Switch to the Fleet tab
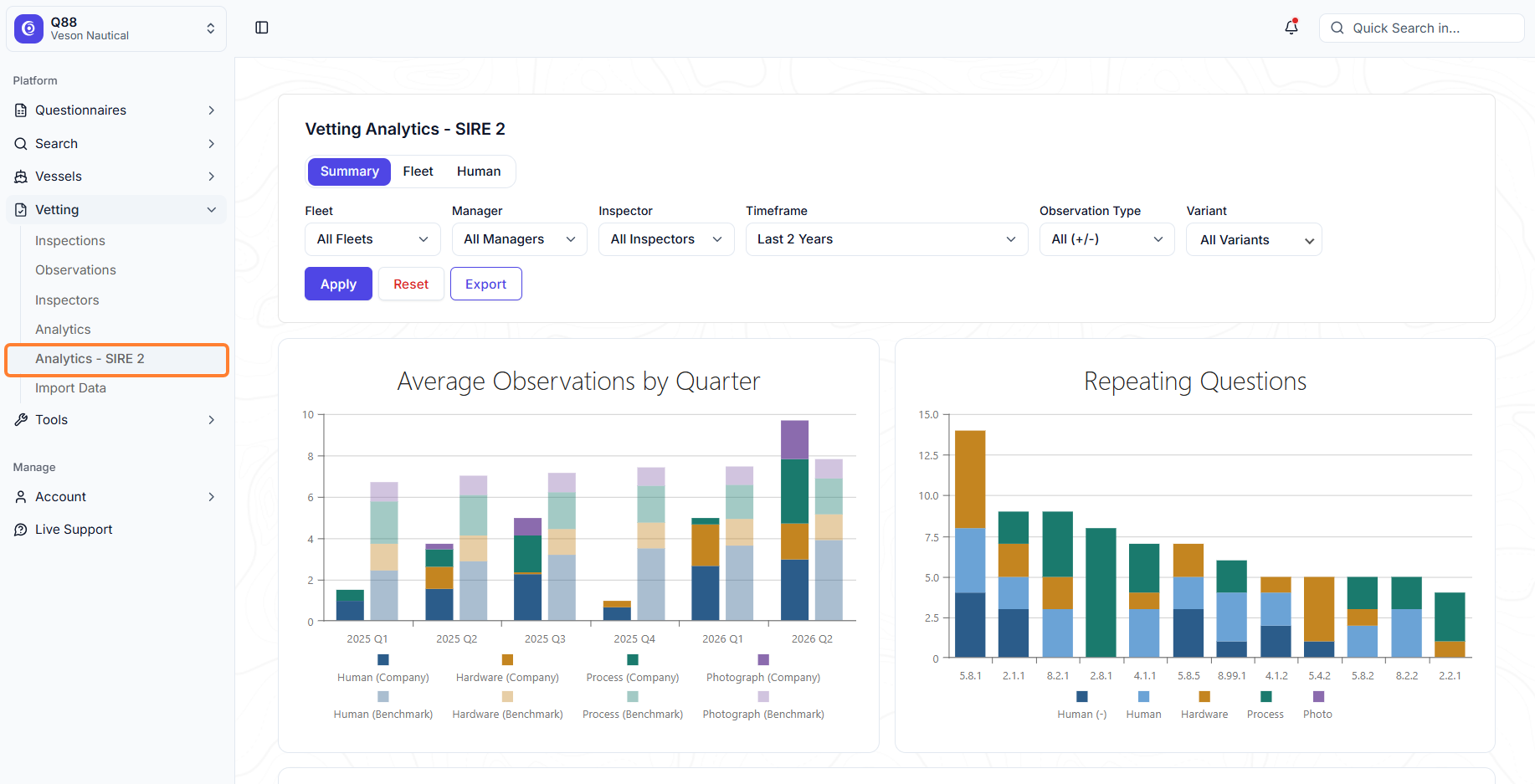 [x=418, y=172]
